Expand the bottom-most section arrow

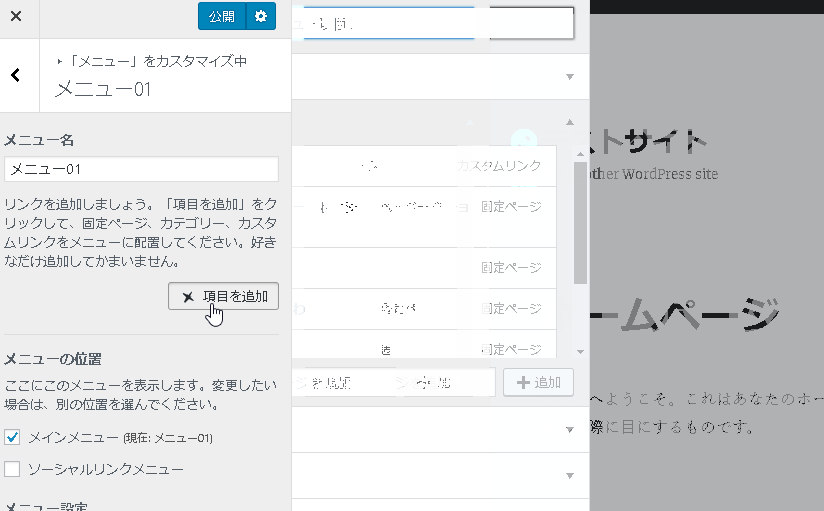570,476
